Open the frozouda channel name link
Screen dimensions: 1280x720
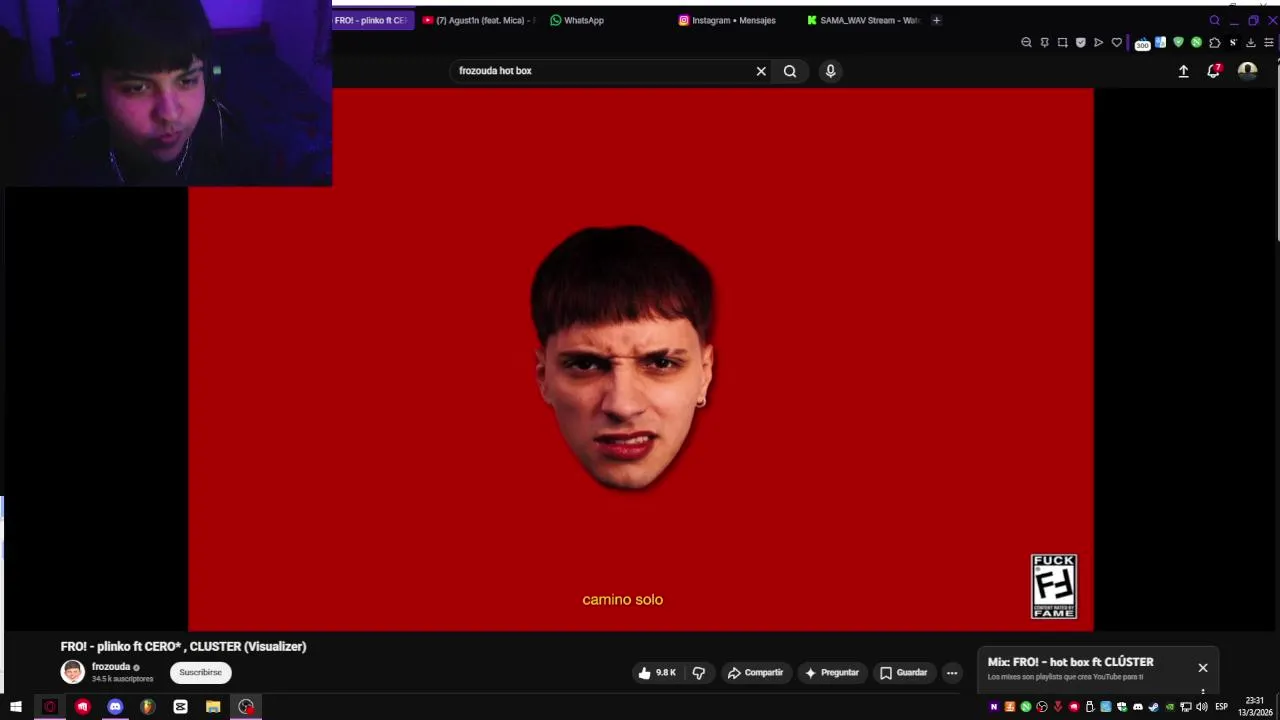point(111,667)
